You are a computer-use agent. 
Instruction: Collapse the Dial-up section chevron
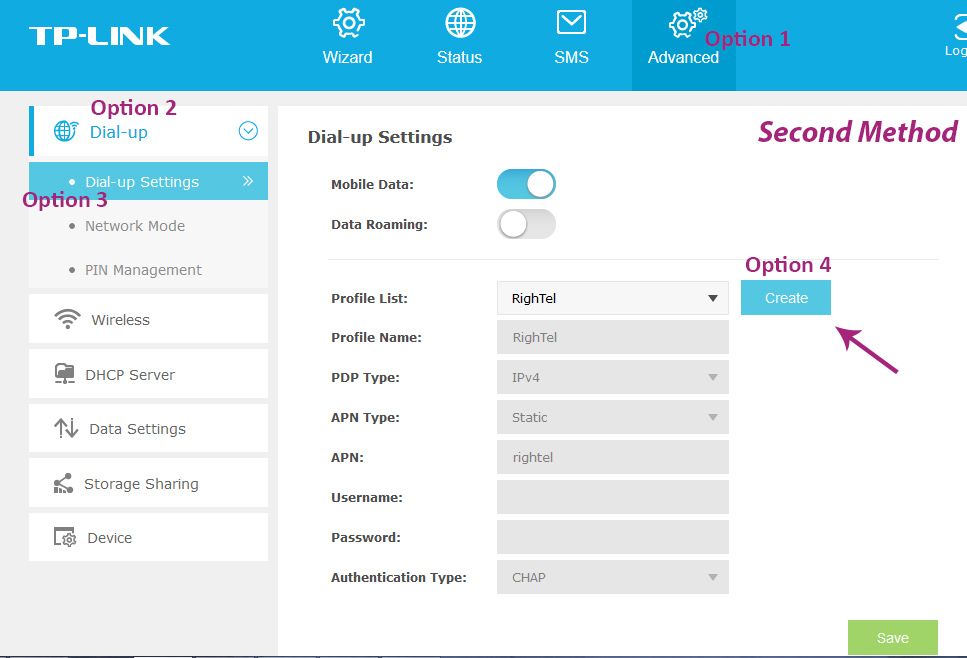point(248,131)
